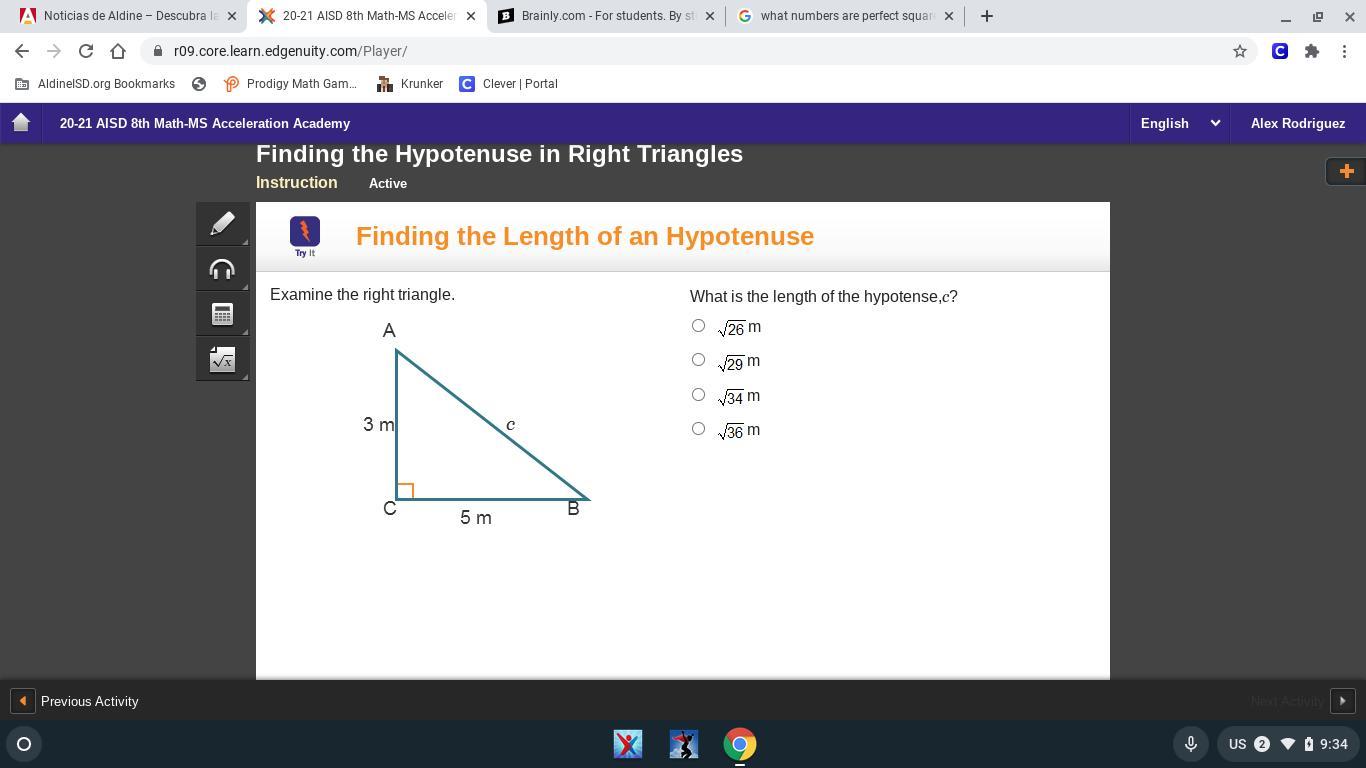Open the calculator tool
This screenshot has width=1366, height=768.
[222, 314]
